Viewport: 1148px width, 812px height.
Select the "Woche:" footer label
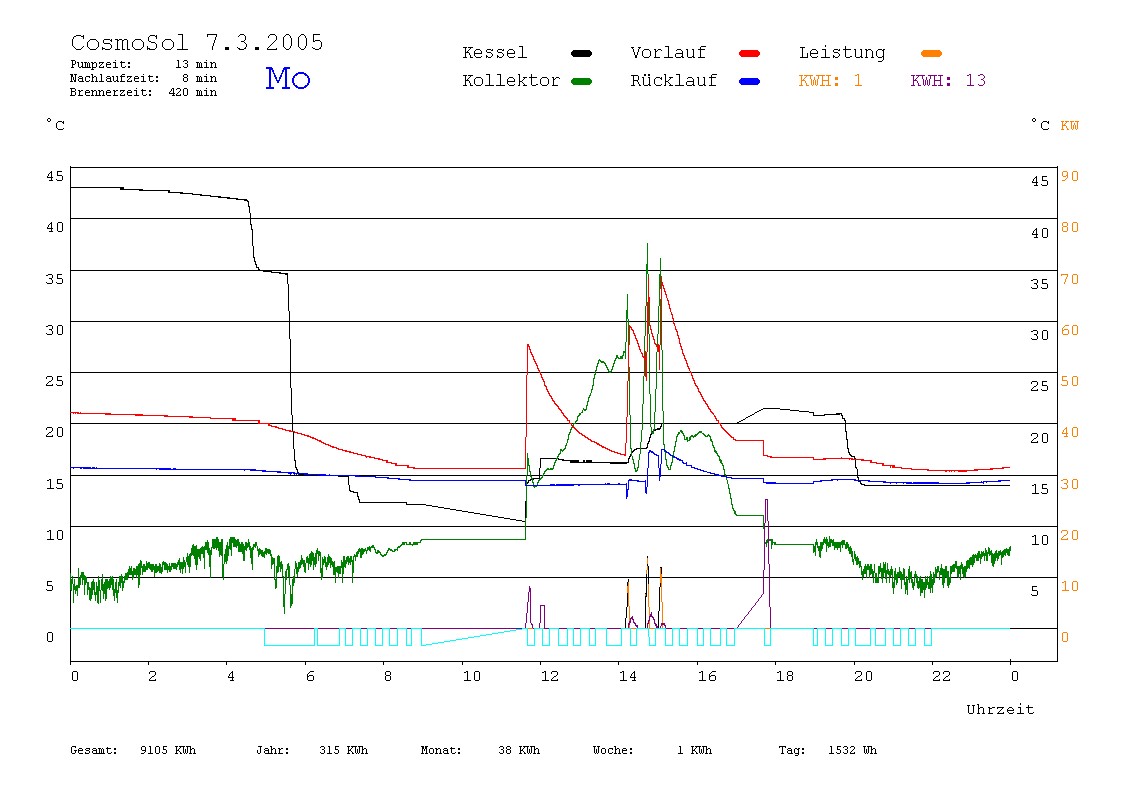click(613, 750)
